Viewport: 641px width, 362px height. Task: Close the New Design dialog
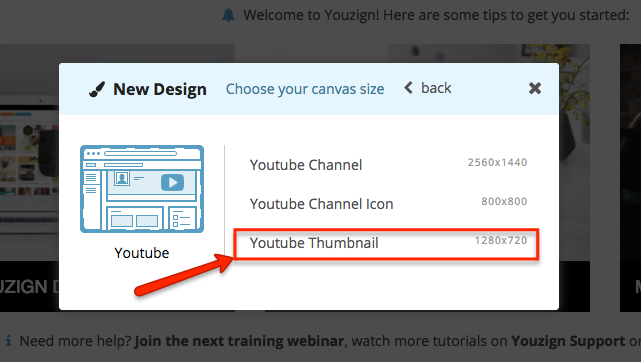(x=535, y=88)
